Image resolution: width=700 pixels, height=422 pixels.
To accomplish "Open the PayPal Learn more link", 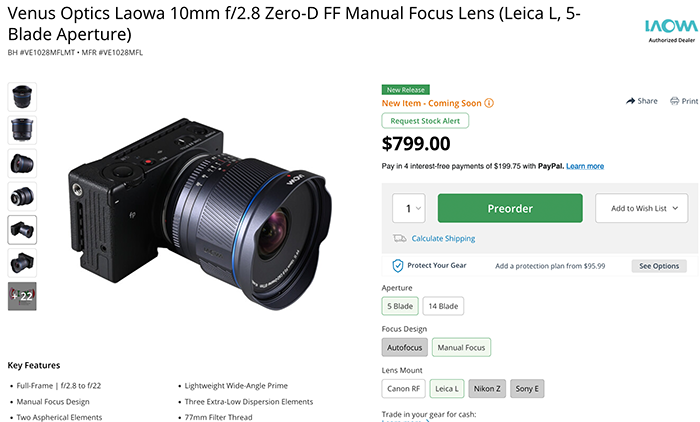I will (x=585, y=166).
